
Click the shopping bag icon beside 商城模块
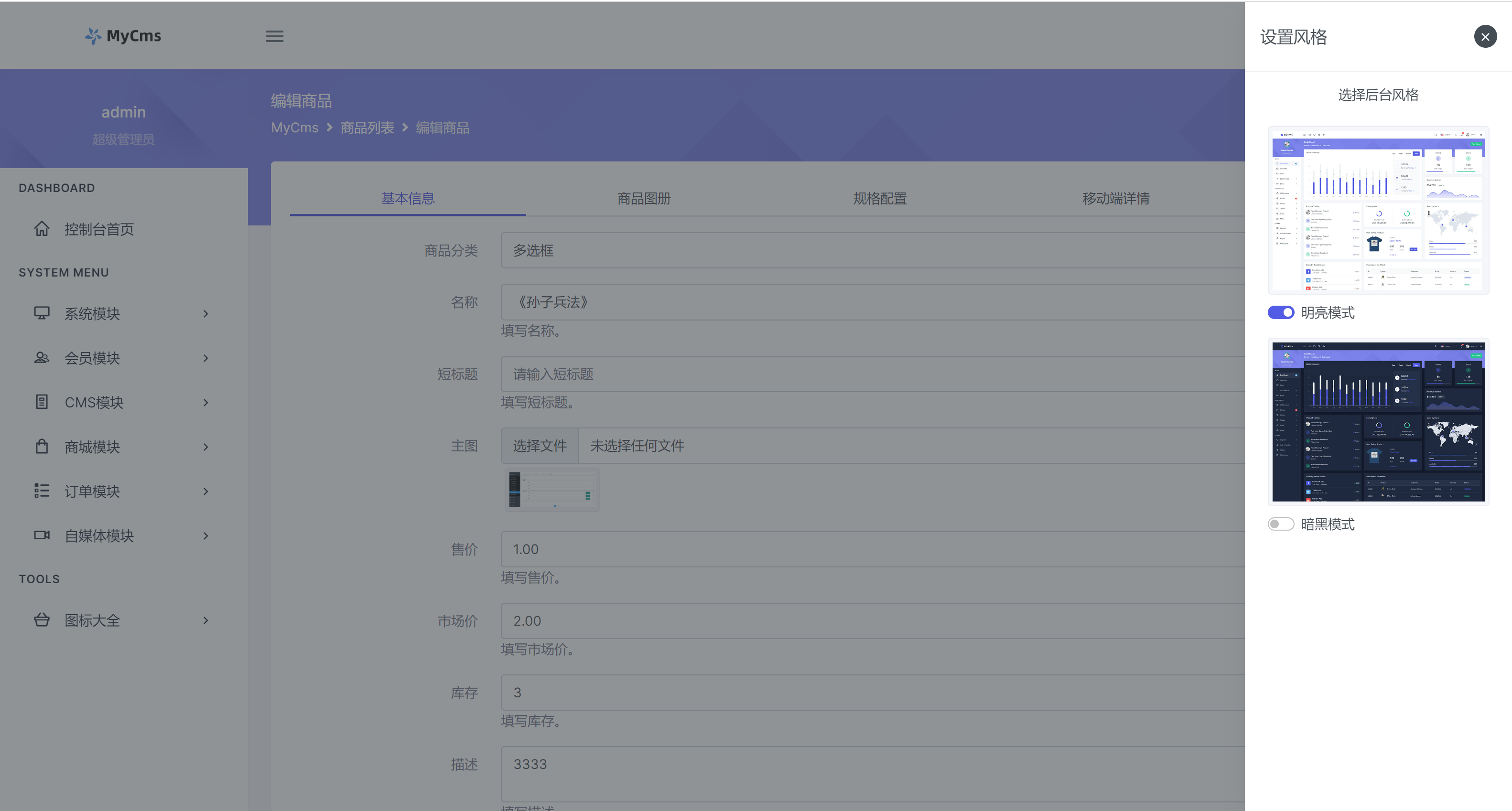tap(42, 446)
